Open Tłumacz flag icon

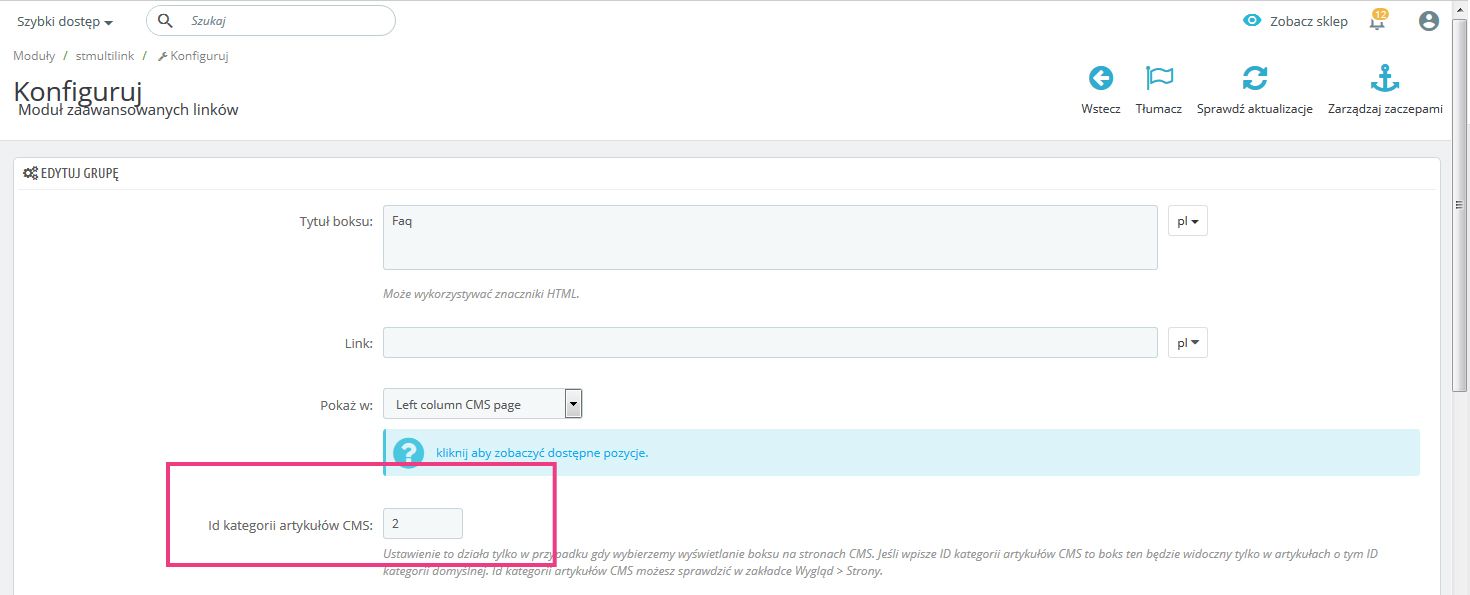pyautogui.click(x=1159, y=79)
